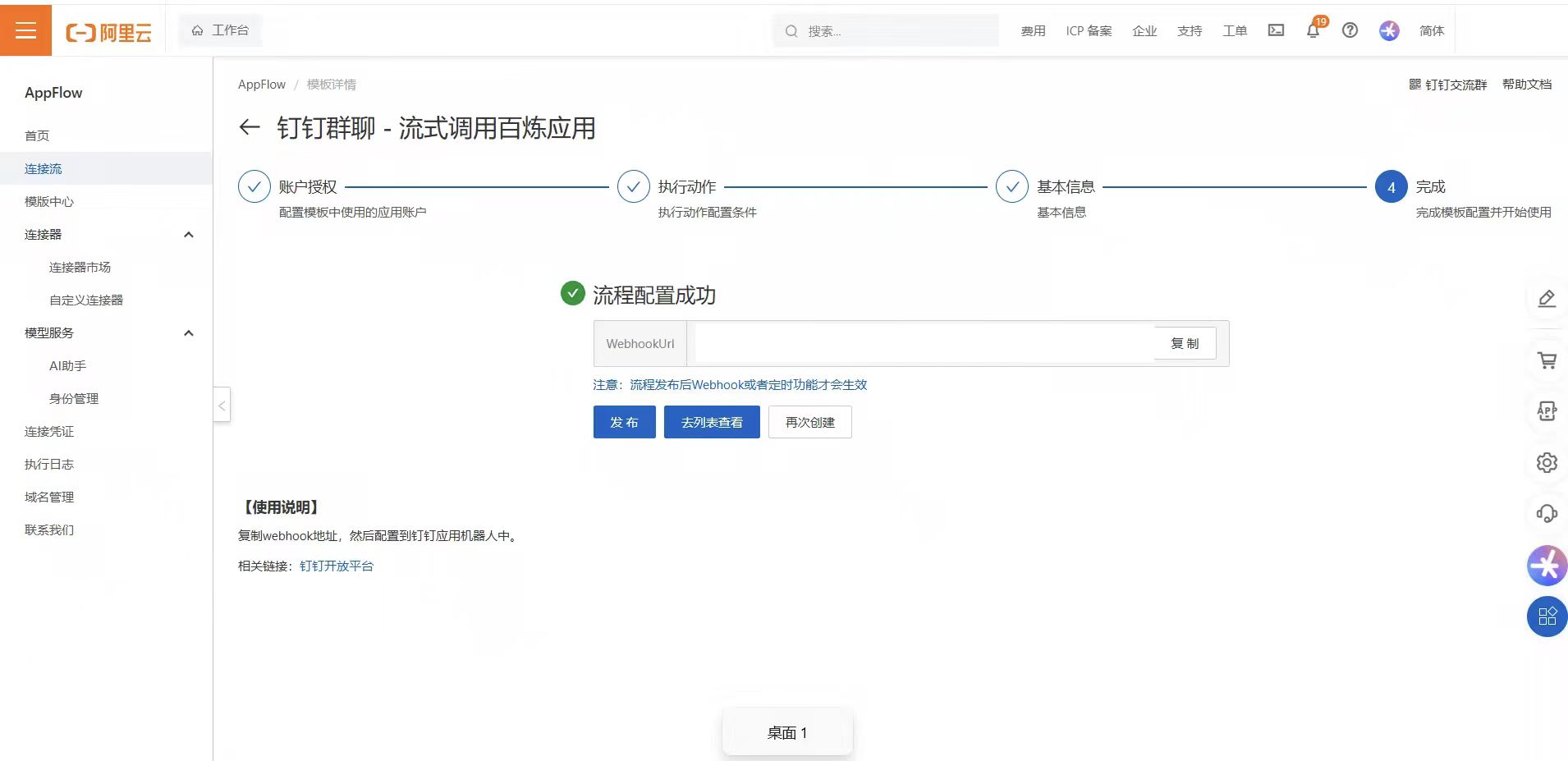Collapse the sidebar with the handle arrow

click(x=222, y=405)
